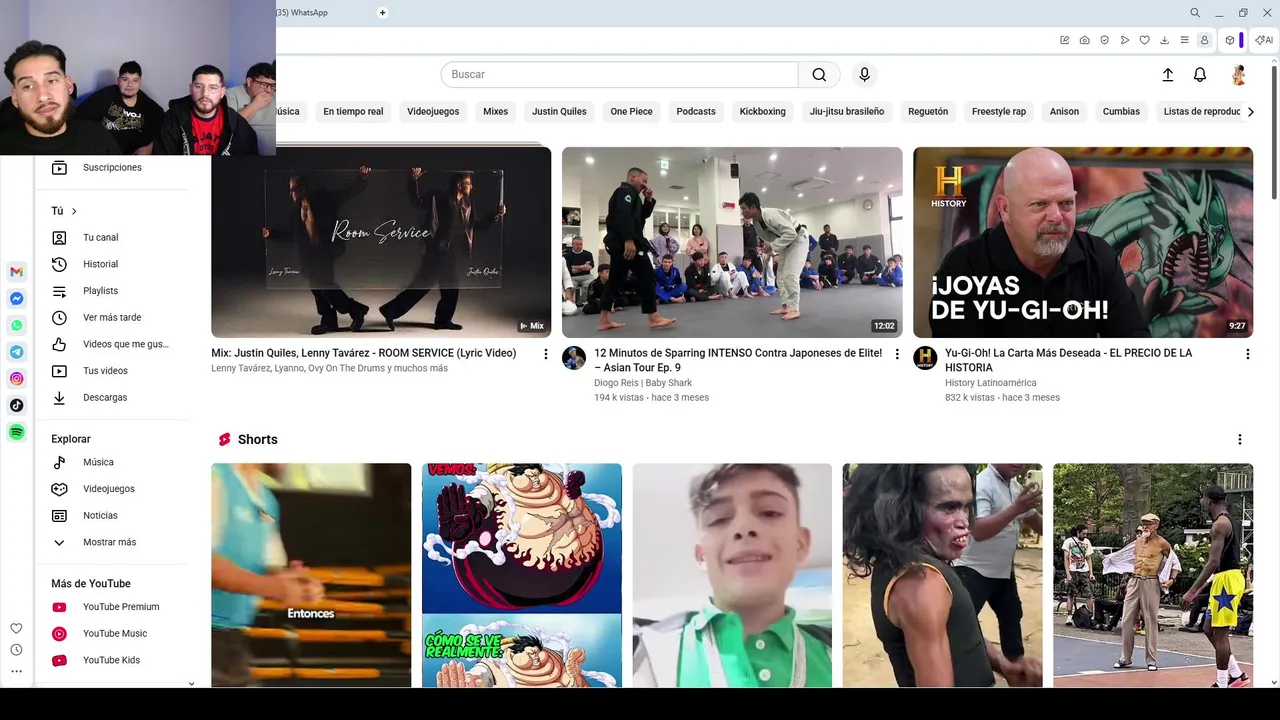Go to Suscripciones
This screenshot has height=720, width=1280.
tap(113, 168)
